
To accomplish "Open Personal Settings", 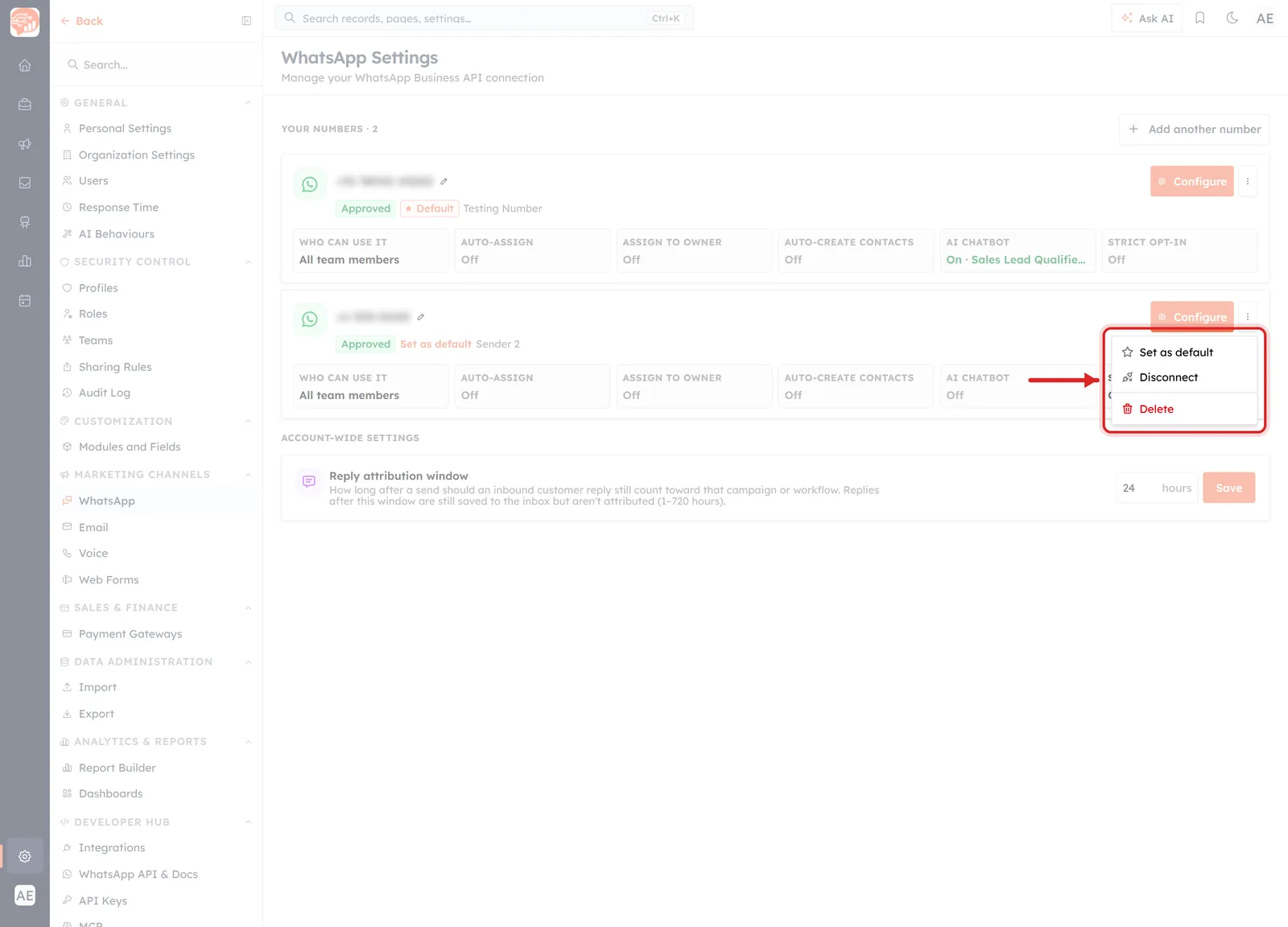I will coord(125,129).
